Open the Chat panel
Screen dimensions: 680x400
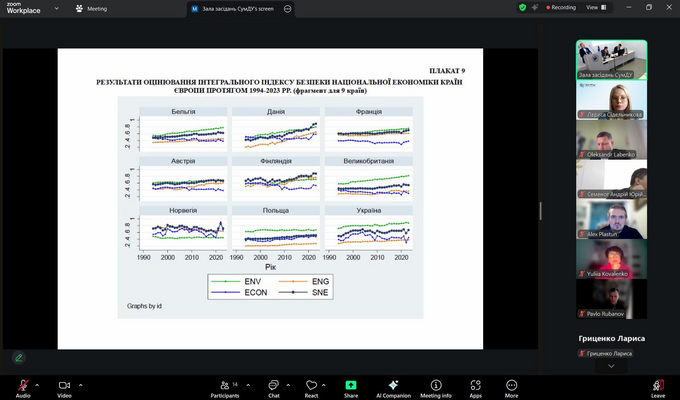[x=273, y=385]
